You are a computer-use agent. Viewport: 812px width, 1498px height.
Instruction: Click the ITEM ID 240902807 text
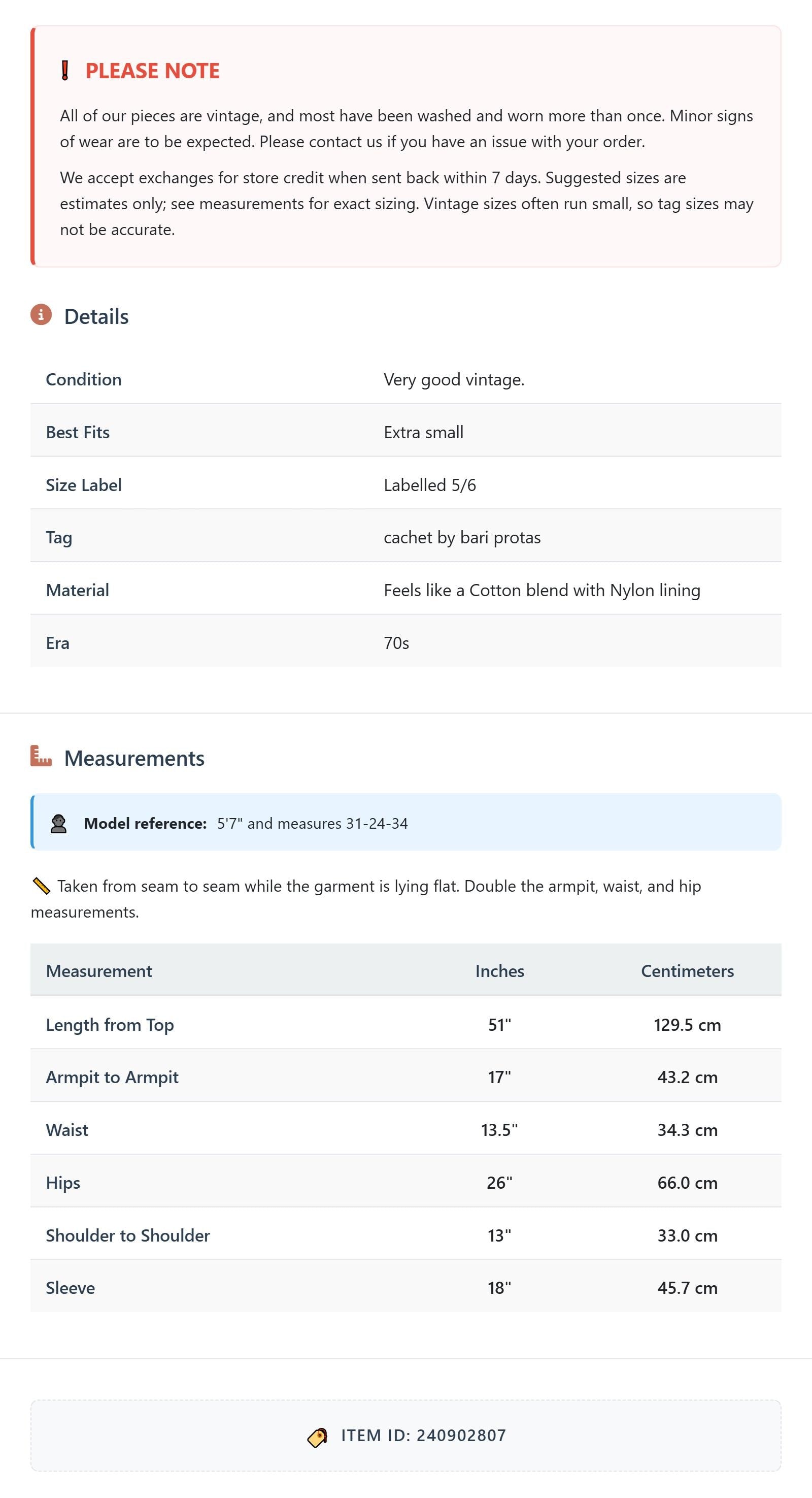point(423,1435)
